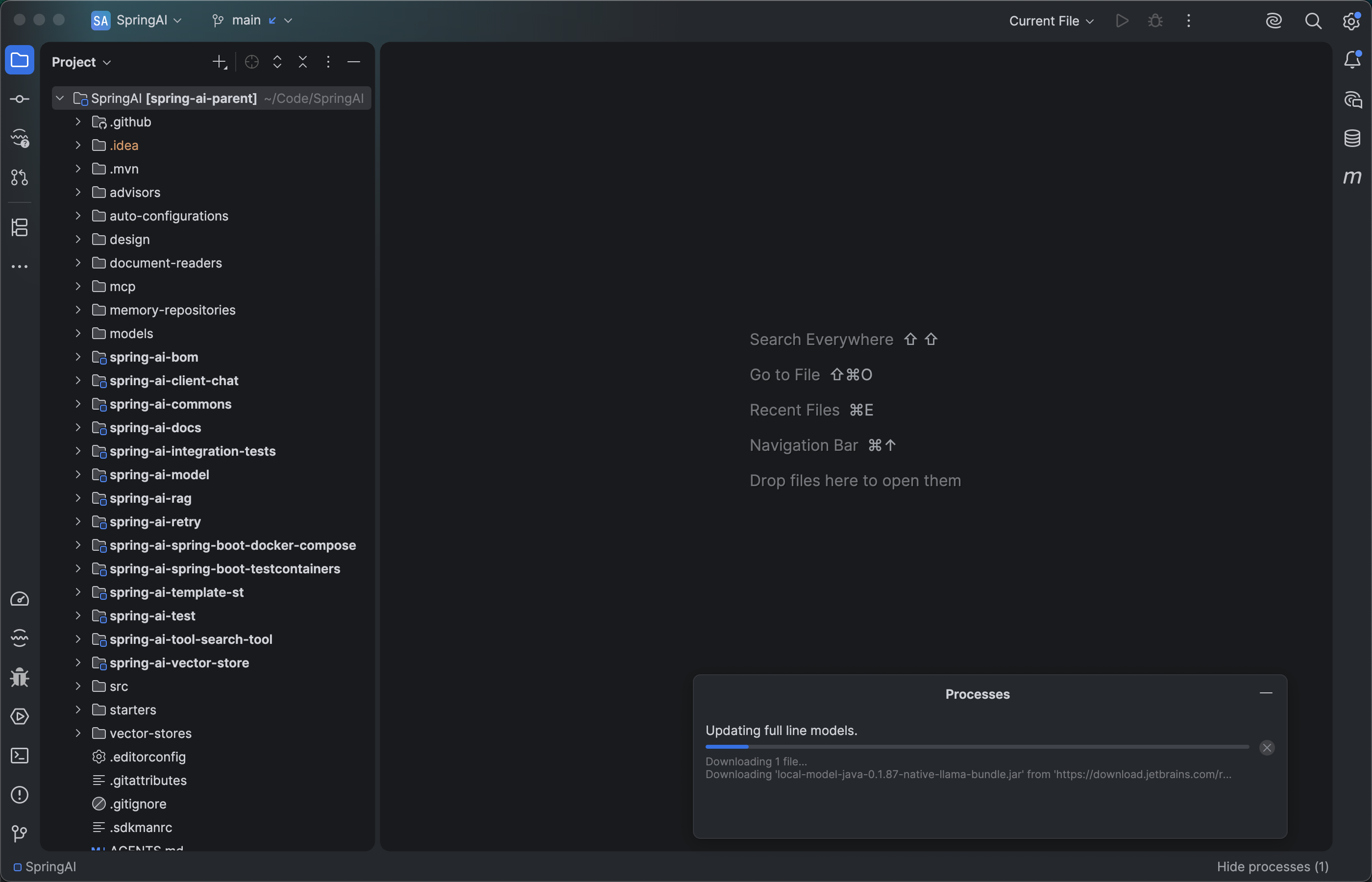
Task: Select the spring-ai-vector-store module
Action: coord(212,662)
